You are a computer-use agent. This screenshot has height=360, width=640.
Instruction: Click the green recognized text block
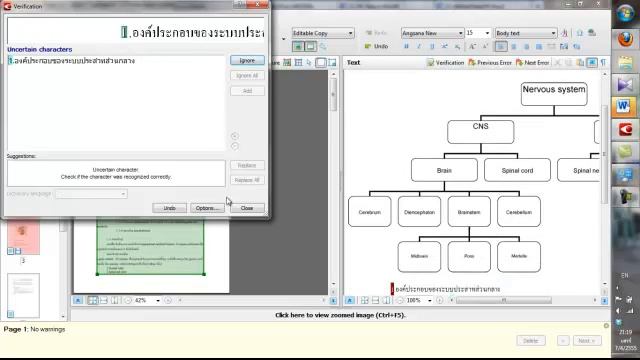pos(150,247)
